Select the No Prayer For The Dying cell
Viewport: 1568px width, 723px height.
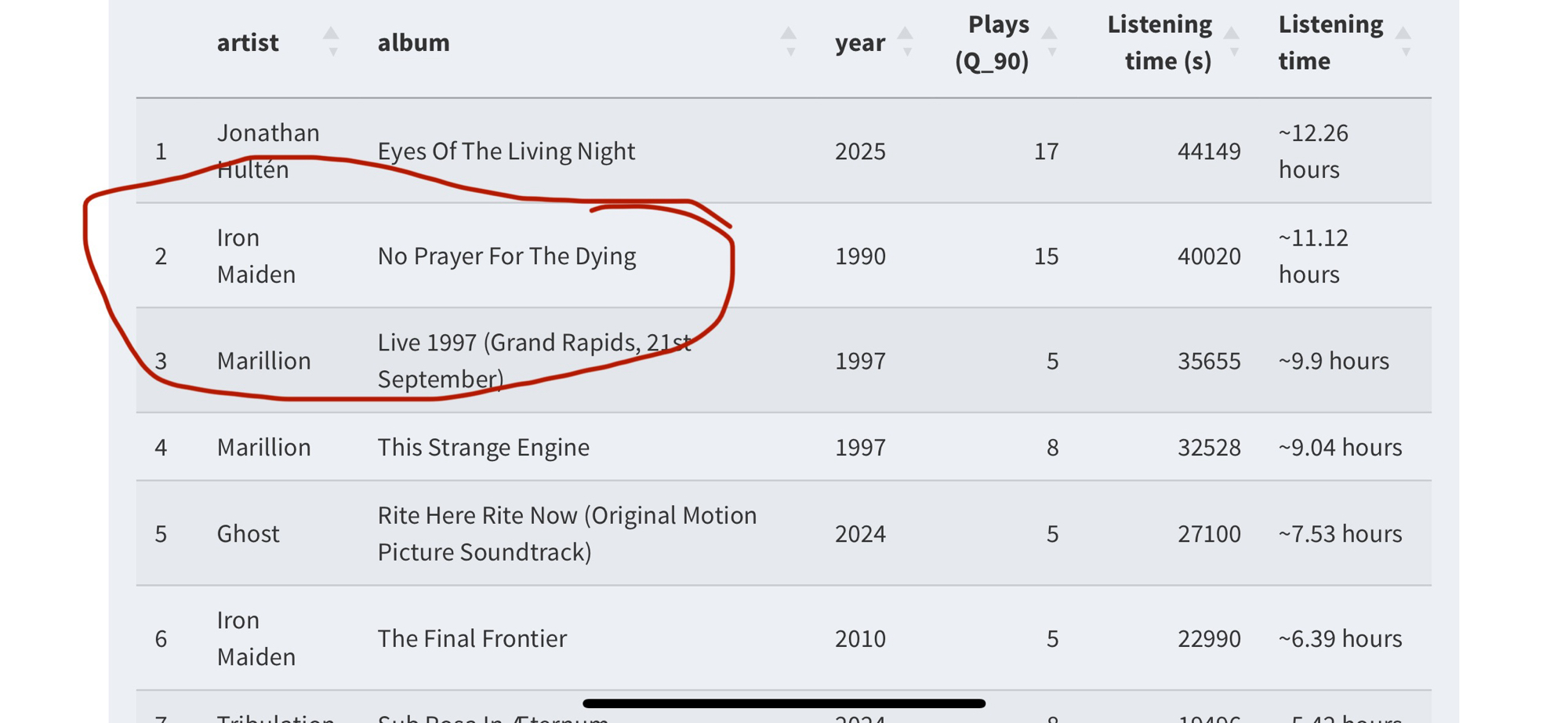tap(506, 256)
